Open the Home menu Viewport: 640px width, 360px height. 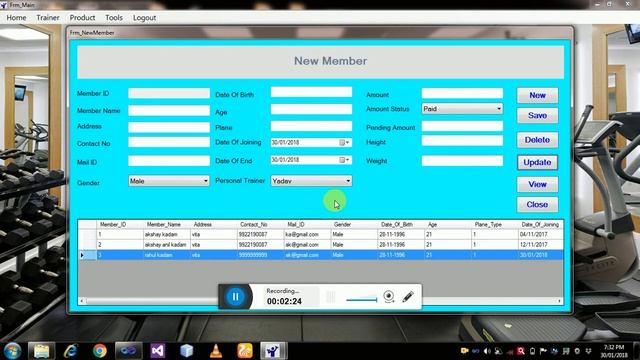tap(16, 18)
